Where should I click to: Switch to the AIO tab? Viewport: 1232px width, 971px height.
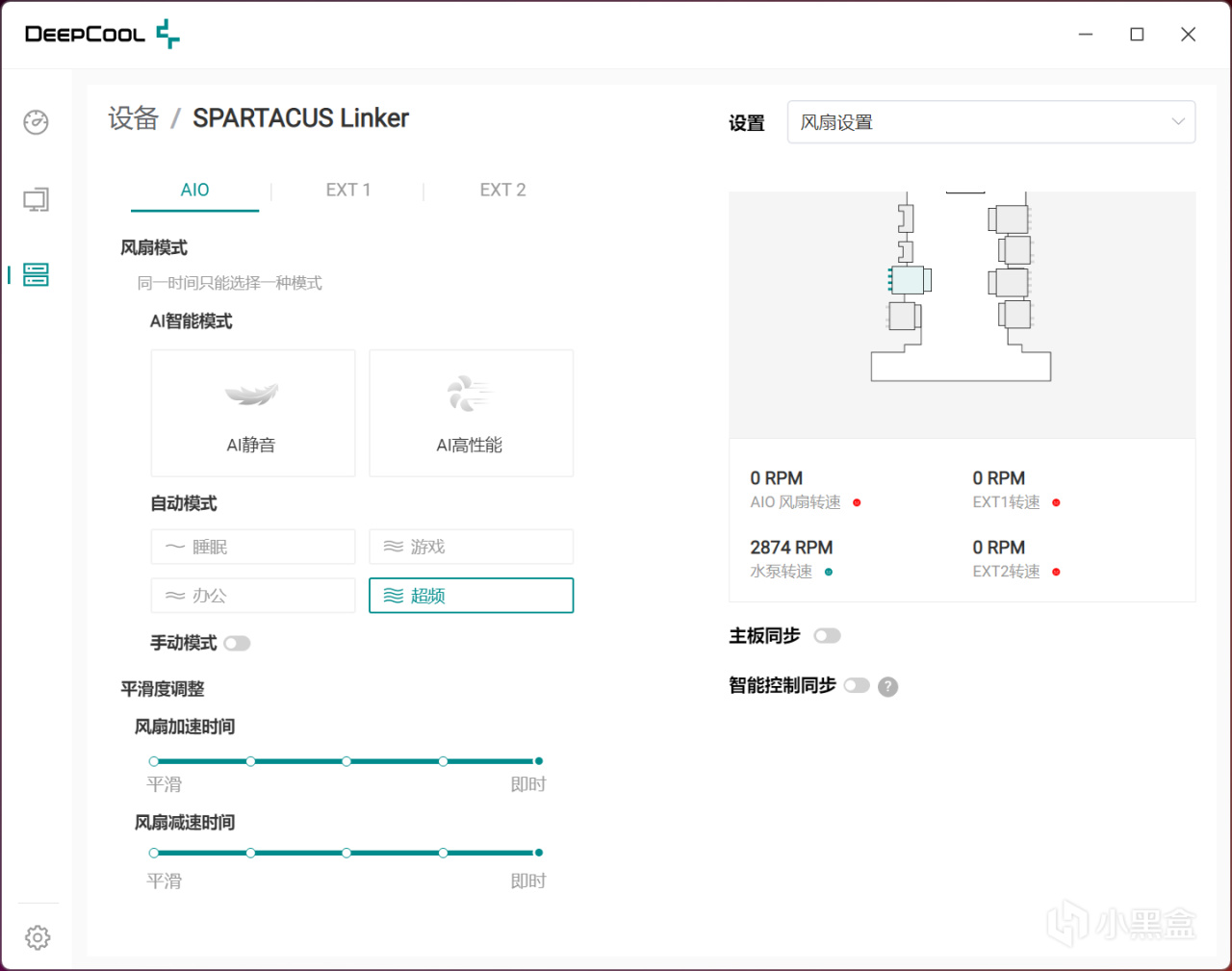(194, 191)
